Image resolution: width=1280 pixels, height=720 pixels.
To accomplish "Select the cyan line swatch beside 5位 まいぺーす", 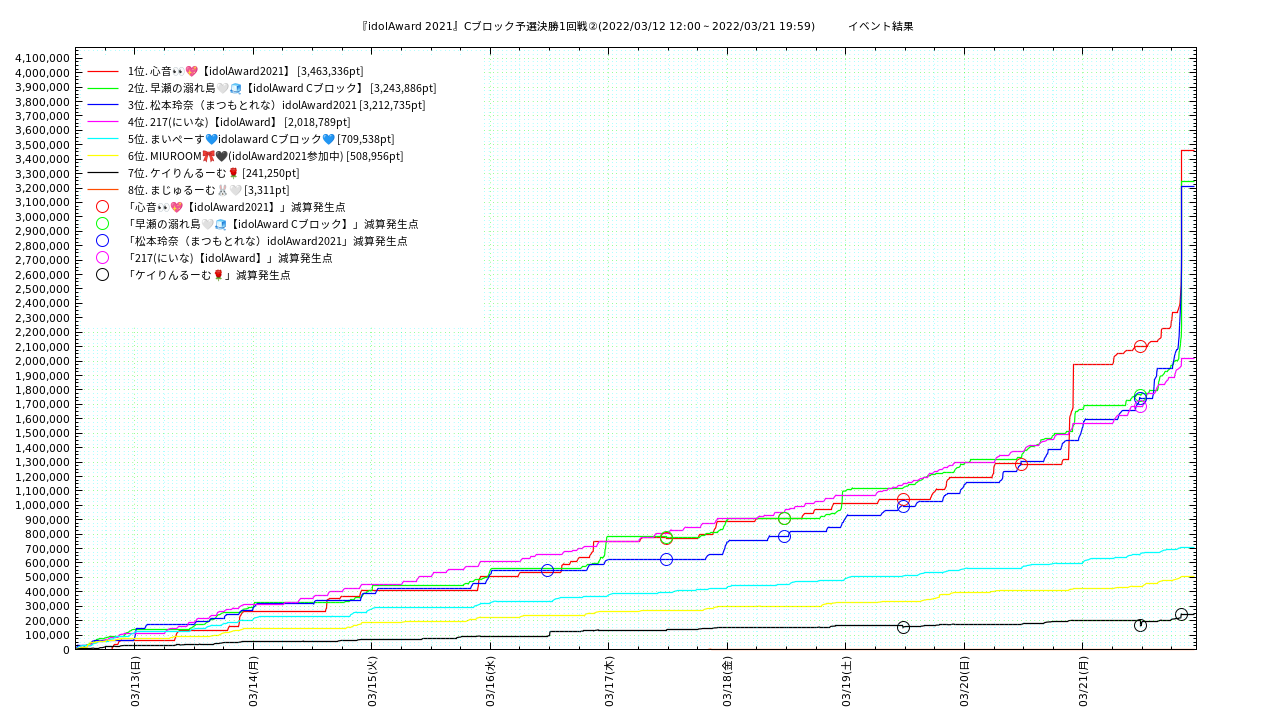I will point(102,139).
